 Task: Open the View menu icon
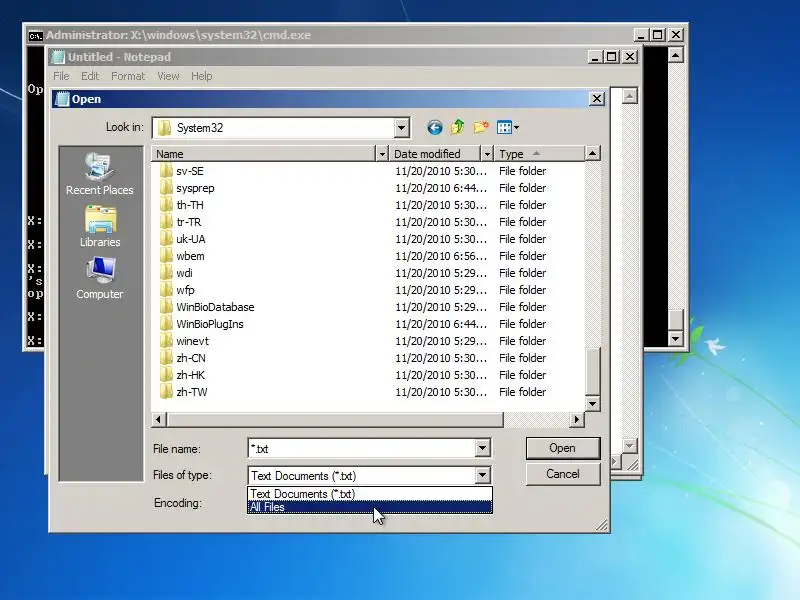[x=508, y=127]
